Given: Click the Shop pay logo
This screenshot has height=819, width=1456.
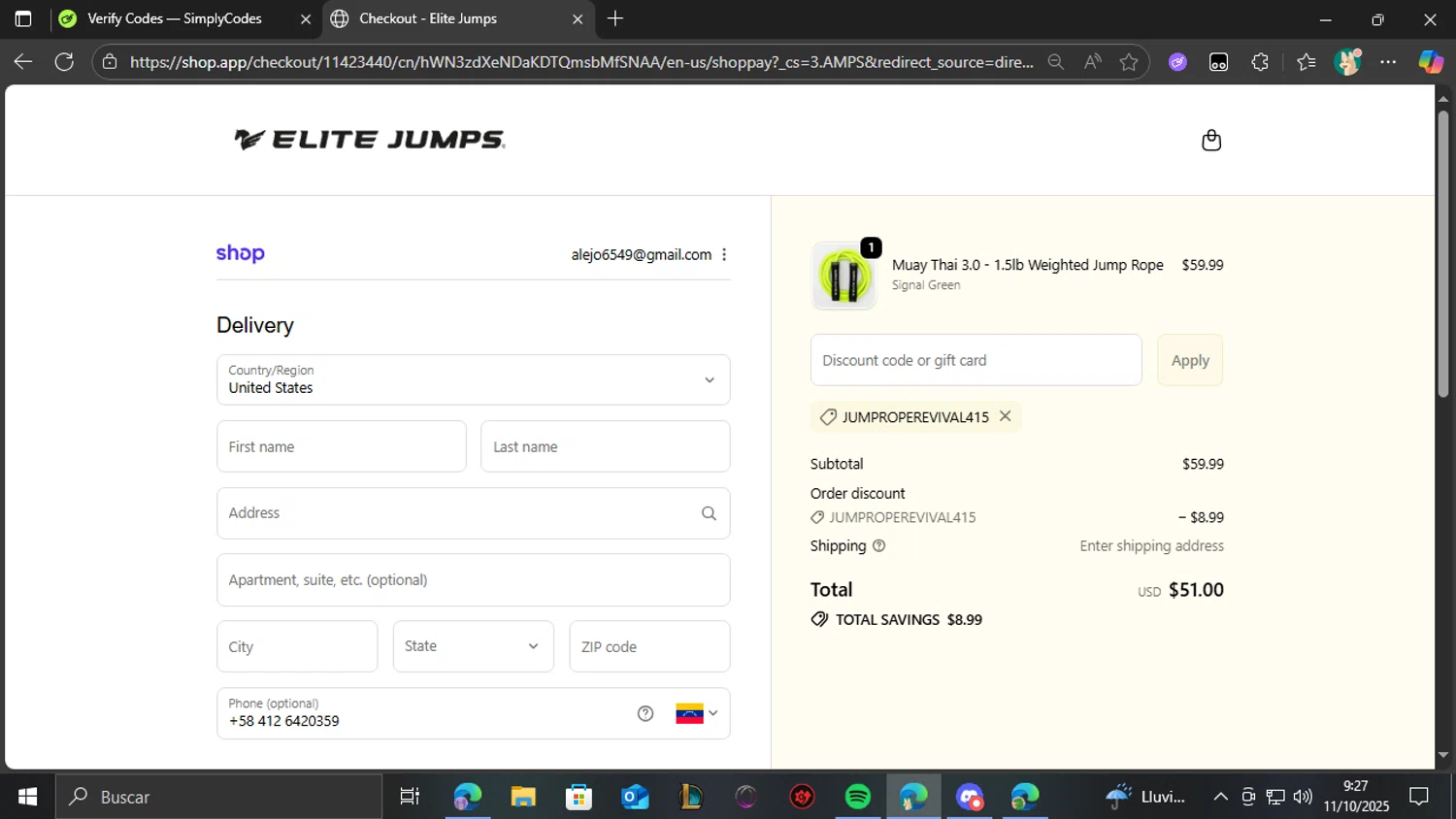Looking at the screenshot, I should 241,253.
